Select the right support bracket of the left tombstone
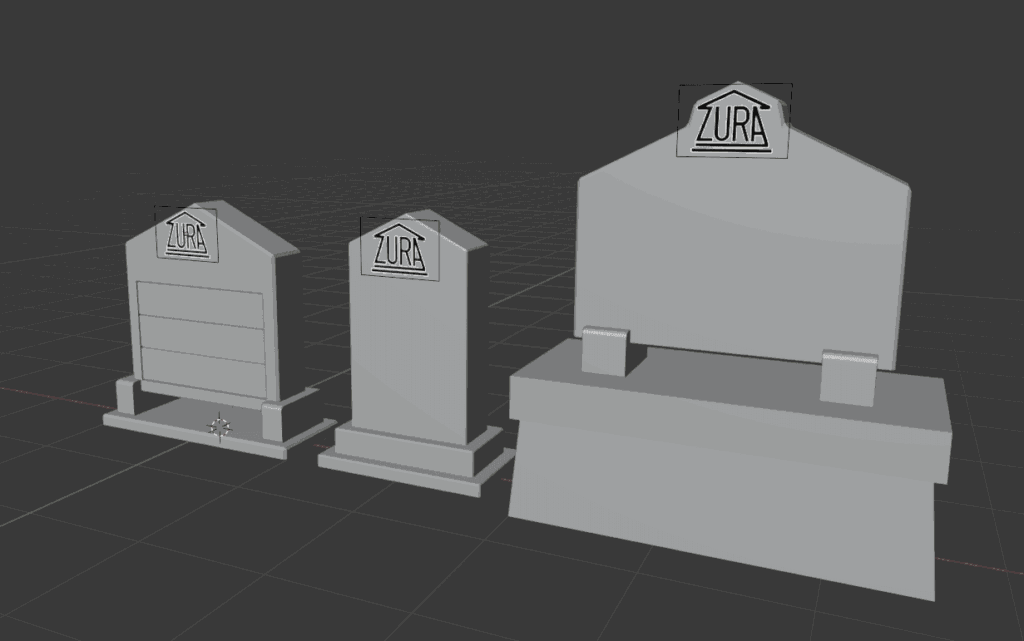This screenshot has width=1024, height=641. tap(273, 421)
